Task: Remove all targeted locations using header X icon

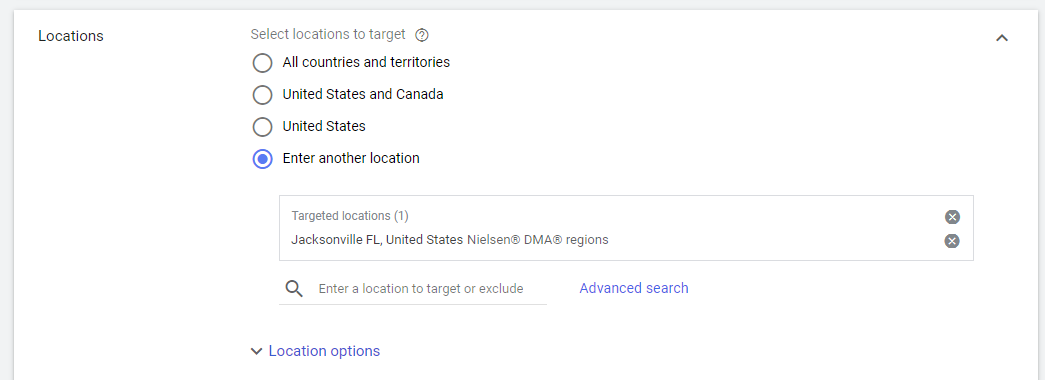Action: (952, 217)
